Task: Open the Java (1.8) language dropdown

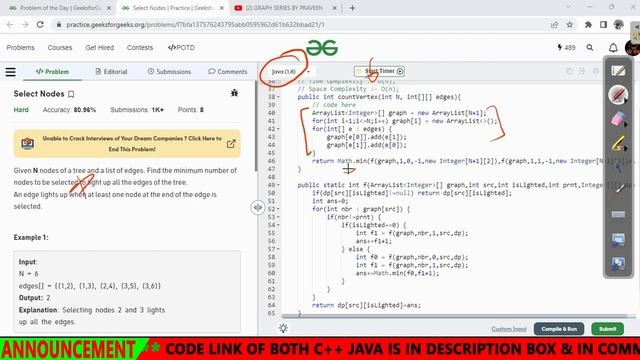Action: [x=291, y=71]
